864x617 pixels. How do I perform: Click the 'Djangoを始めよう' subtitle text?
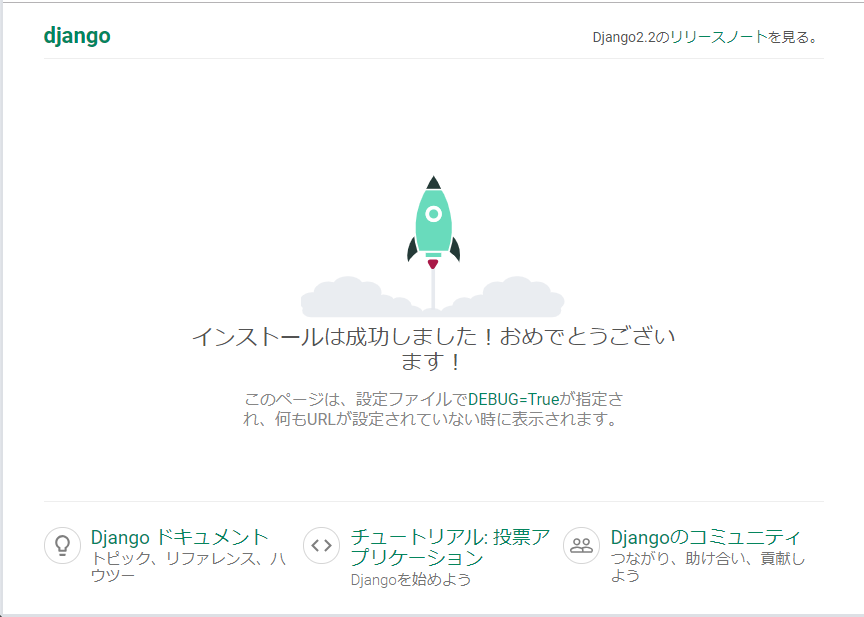[411, 580]
